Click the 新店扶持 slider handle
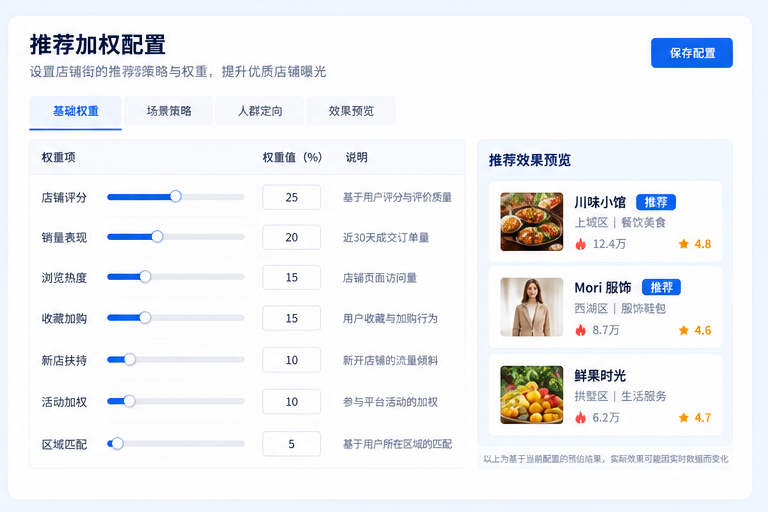Viewport: 768px width, 512px height. tap(130, 360)
